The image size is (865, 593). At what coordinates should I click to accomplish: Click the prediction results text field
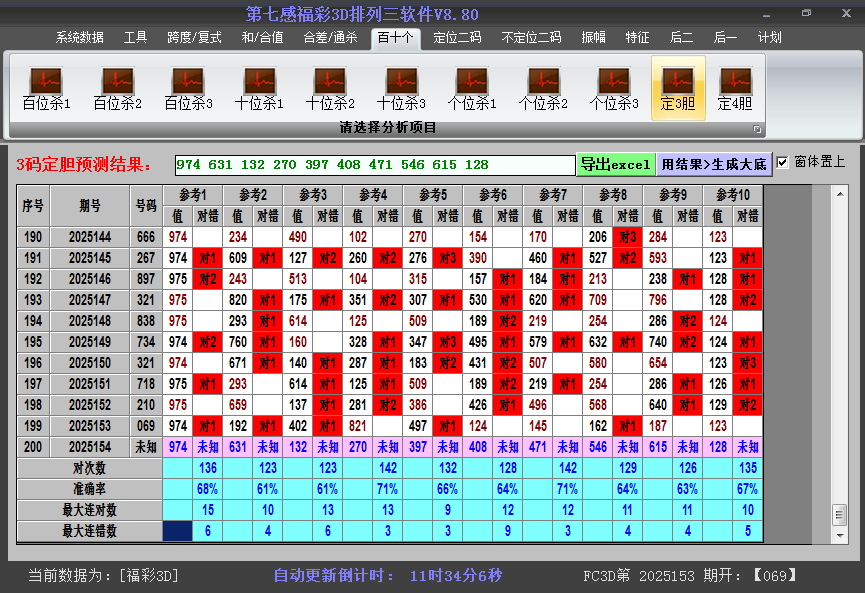pos(375,165)
